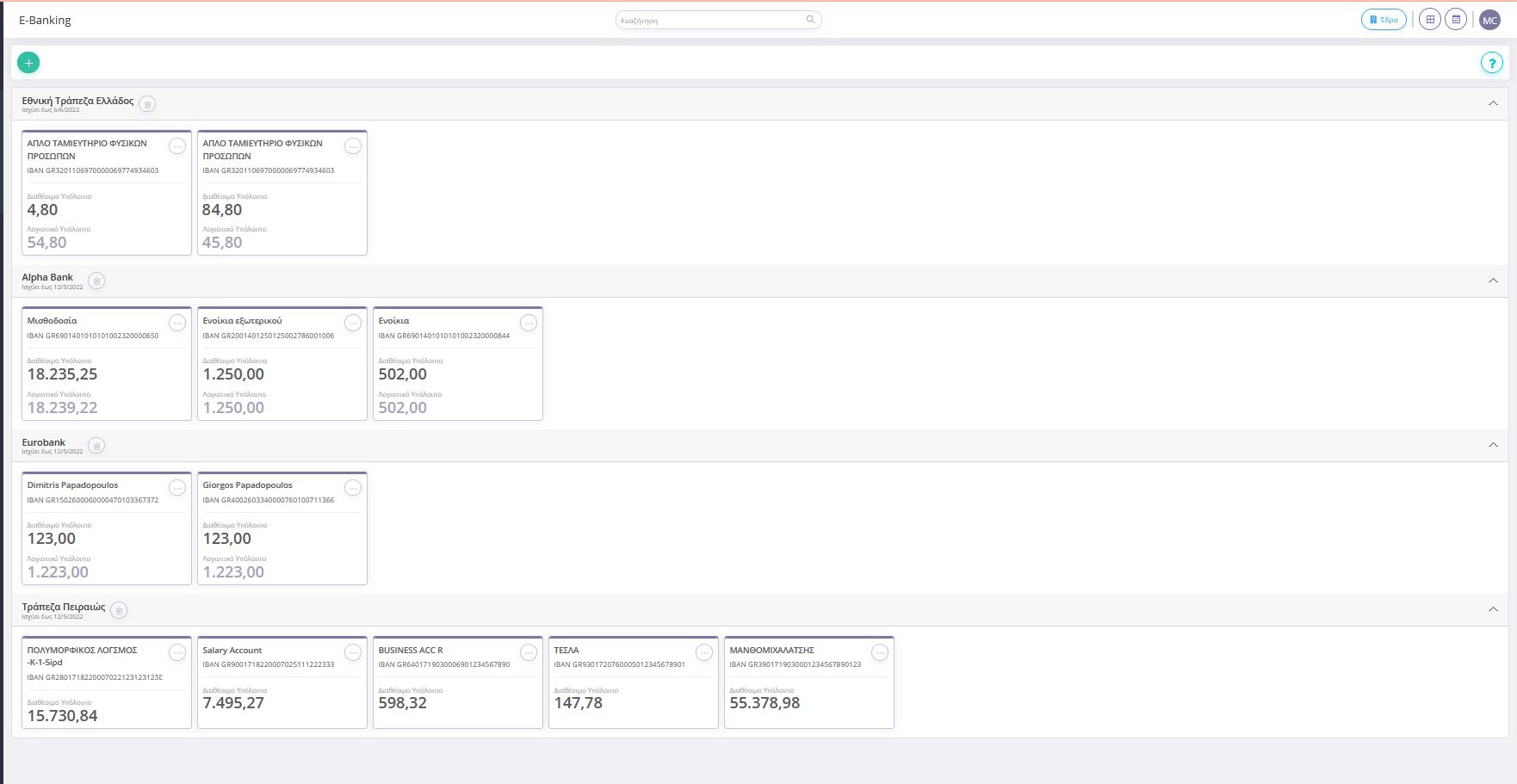
Task: Open ellipsis menu on Ενοίκια 502,00 card
Action: tap(529, 323)
